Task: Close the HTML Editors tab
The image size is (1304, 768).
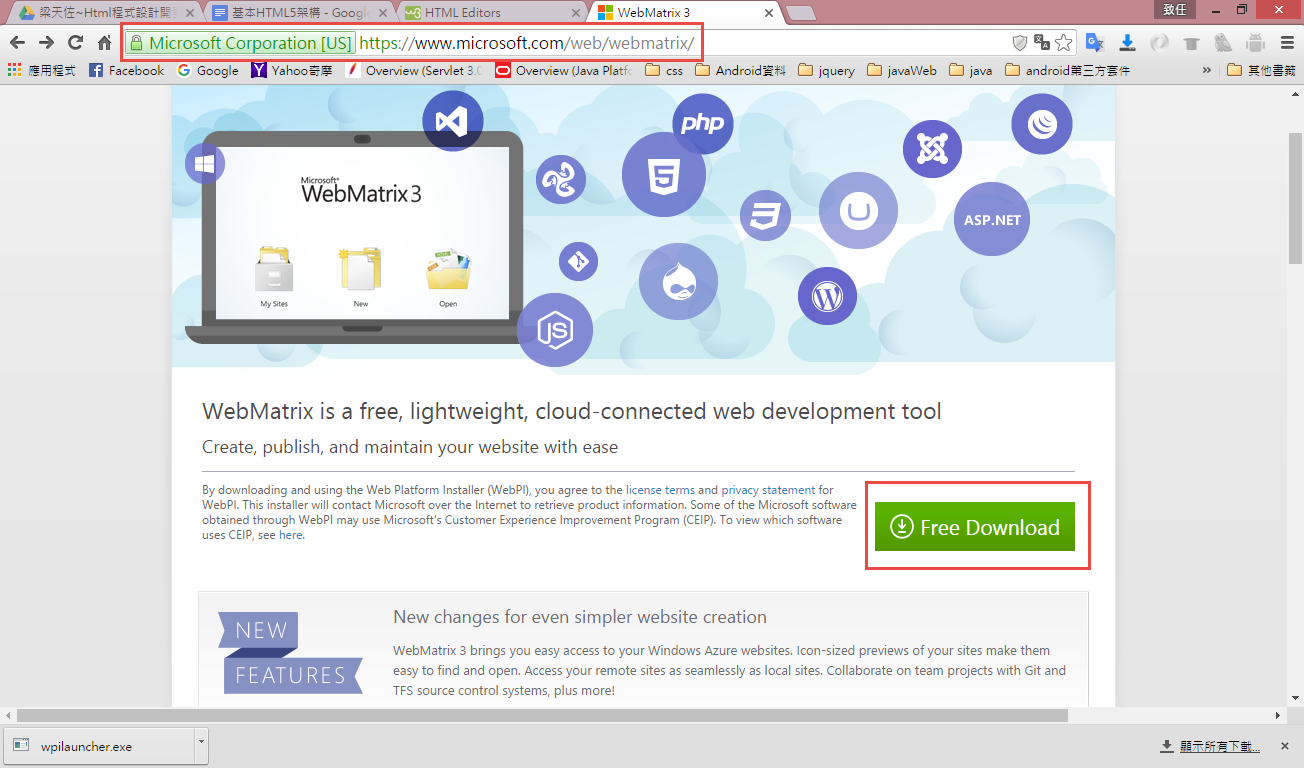Action: coord(574,13)
